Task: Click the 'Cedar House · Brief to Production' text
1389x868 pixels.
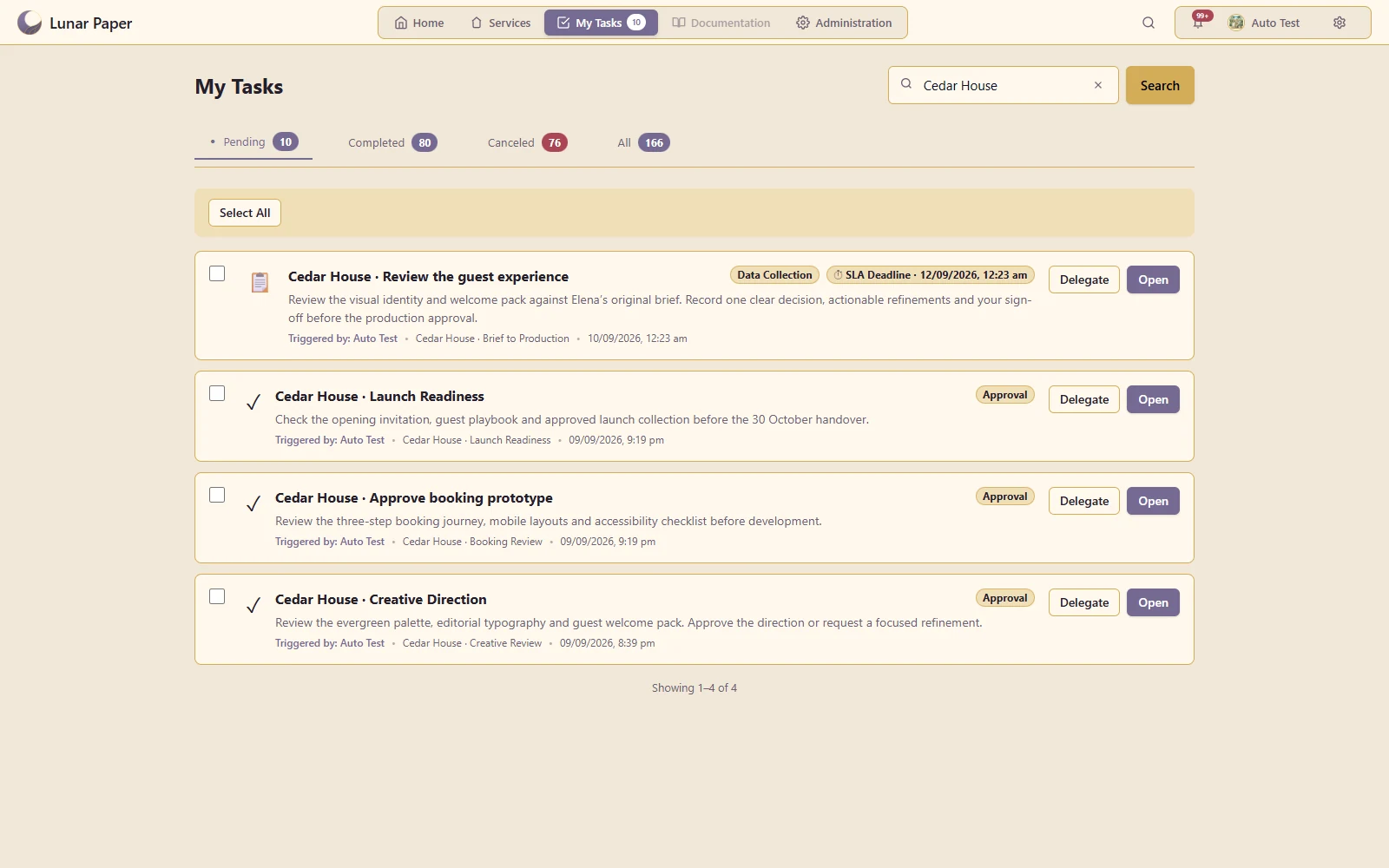Action: click(x=492, y=339)
